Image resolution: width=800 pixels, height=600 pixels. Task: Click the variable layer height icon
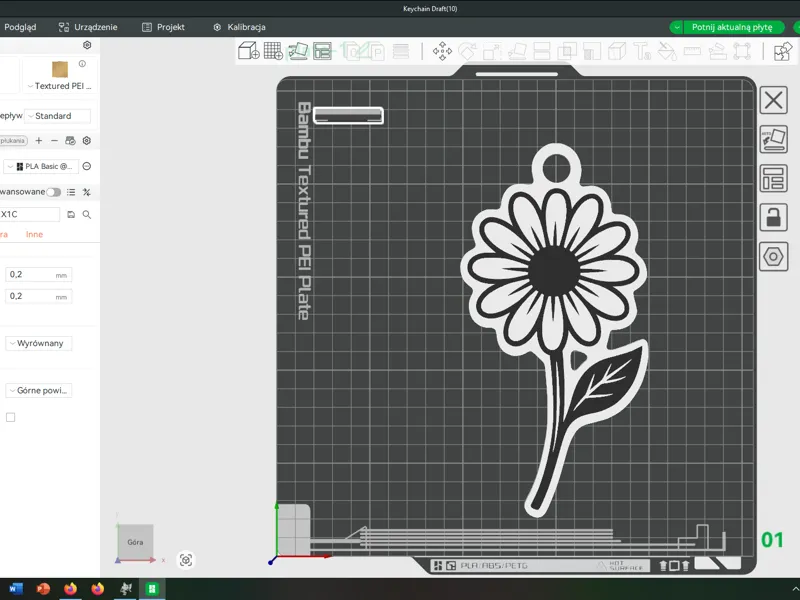point(401,51)
